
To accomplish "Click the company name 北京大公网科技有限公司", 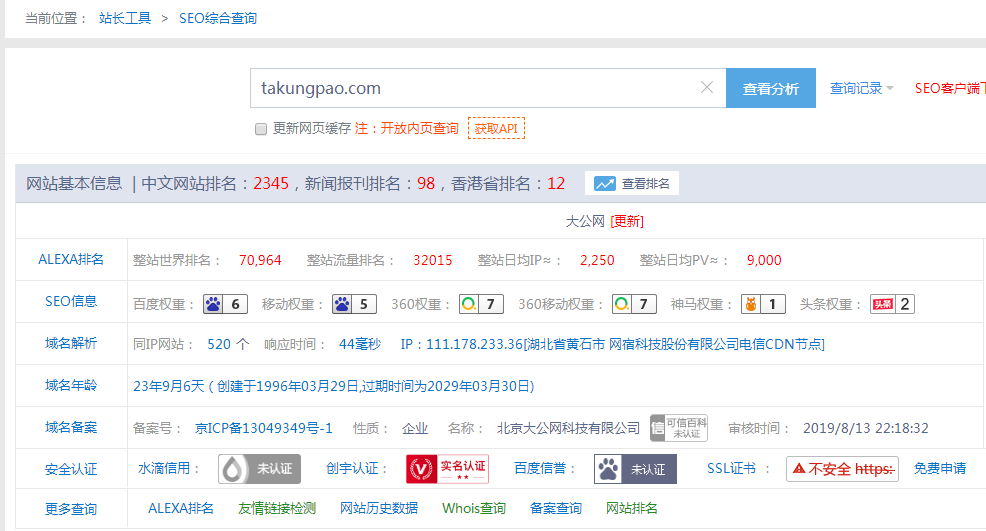I will point(568,428).
